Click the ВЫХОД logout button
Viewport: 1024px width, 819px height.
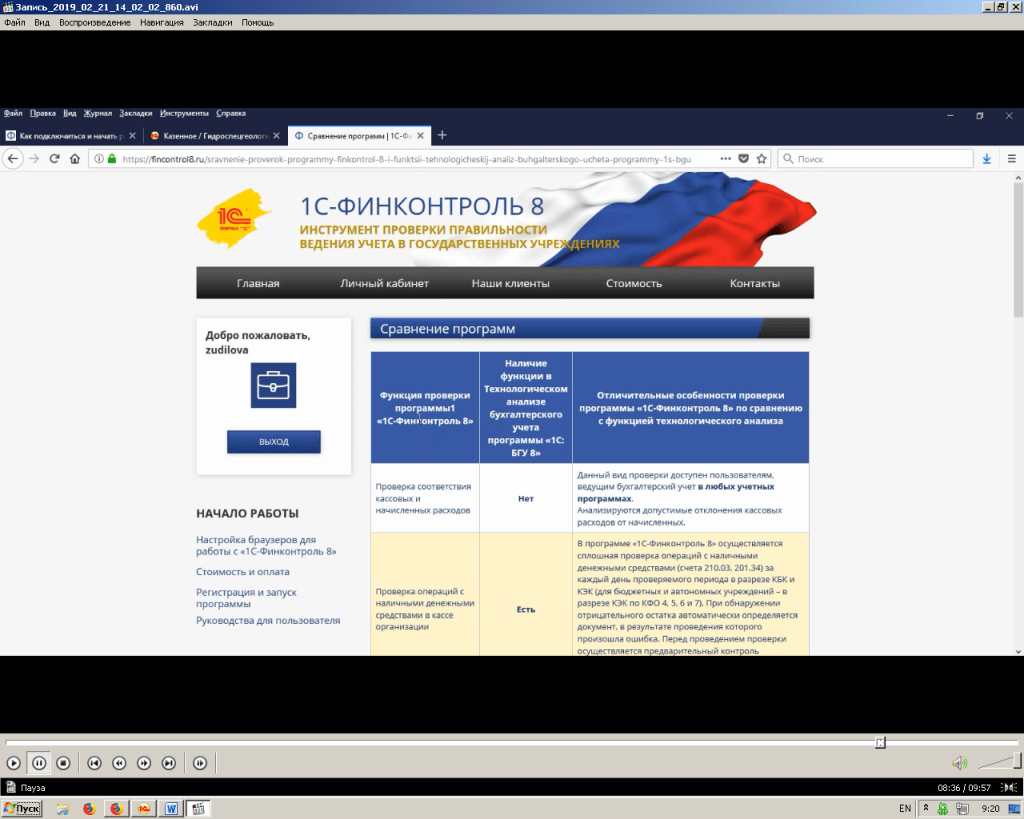(x=274, y=442)
